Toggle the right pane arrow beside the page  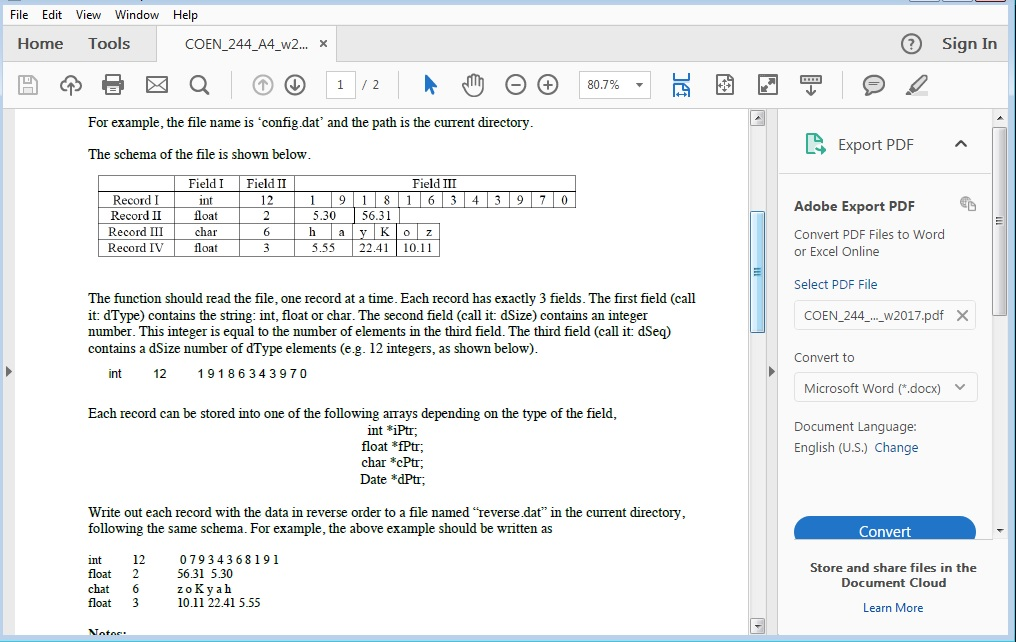click(770, 369)
